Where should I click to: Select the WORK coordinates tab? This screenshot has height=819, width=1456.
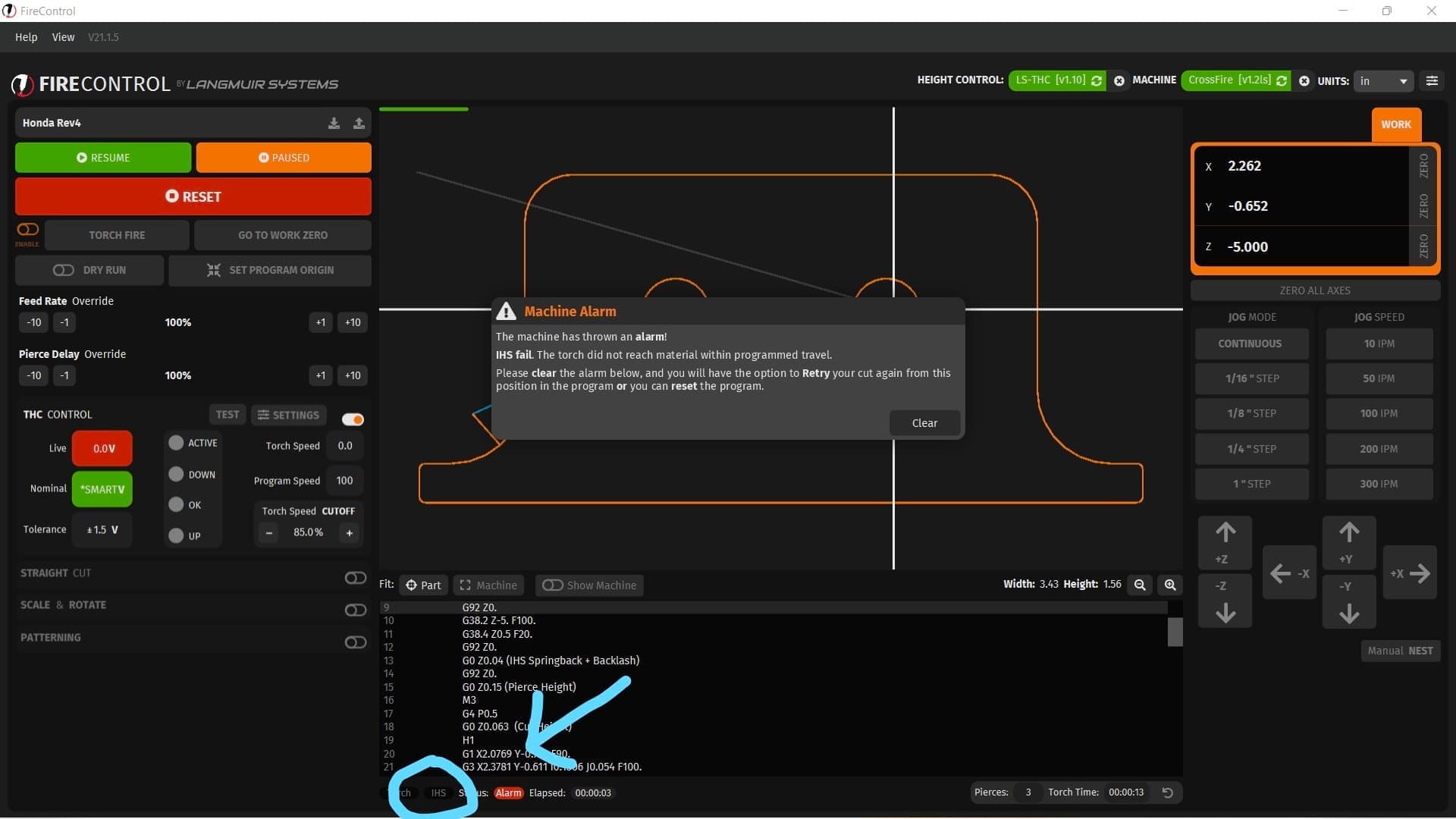tap(1396, 124)
